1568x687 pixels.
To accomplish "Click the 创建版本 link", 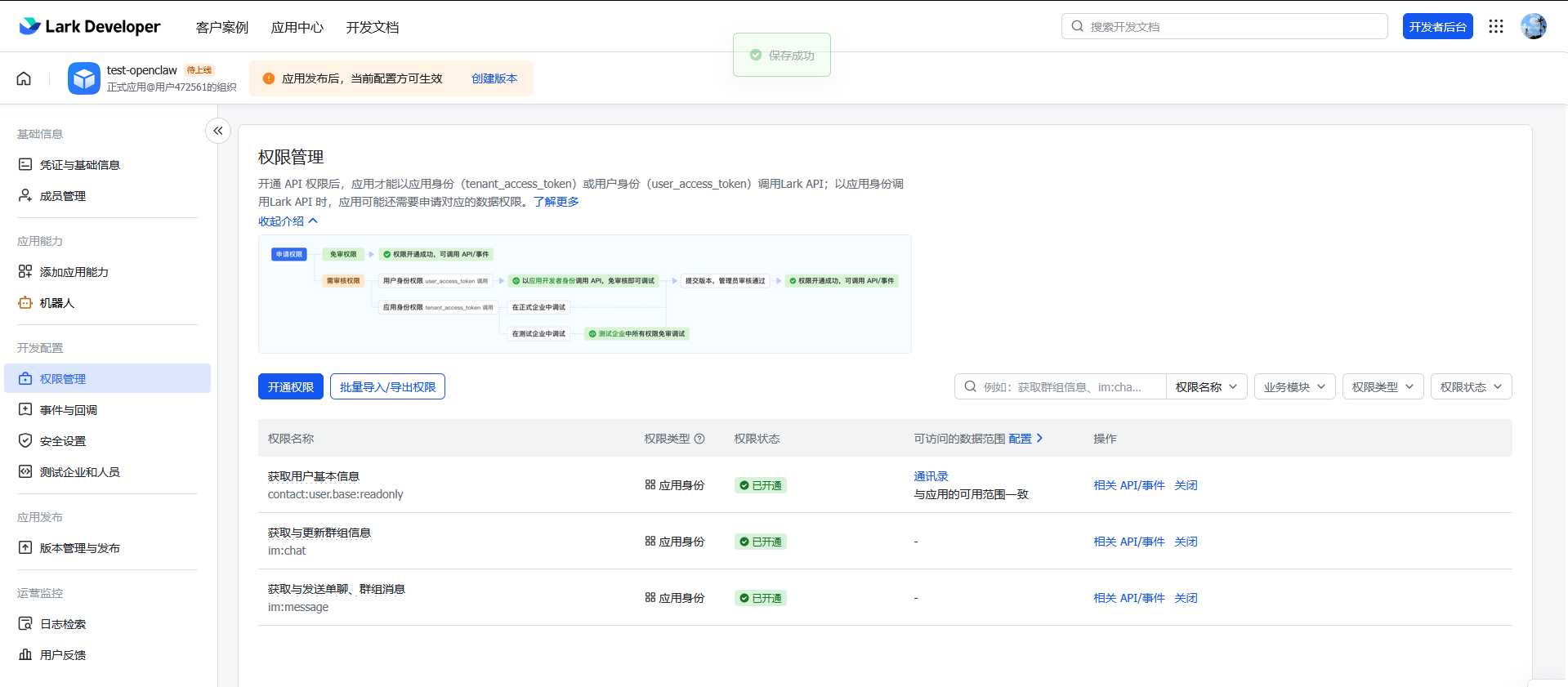I will tap(494, 78).
